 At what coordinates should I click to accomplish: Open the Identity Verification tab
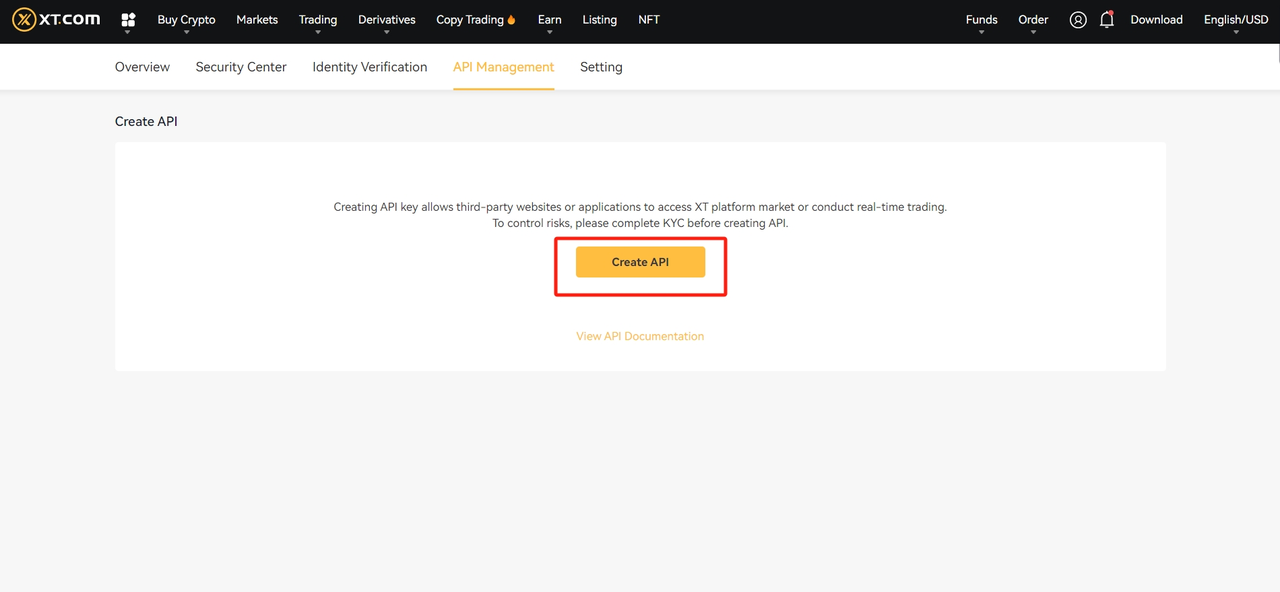(x=369, y=67)
